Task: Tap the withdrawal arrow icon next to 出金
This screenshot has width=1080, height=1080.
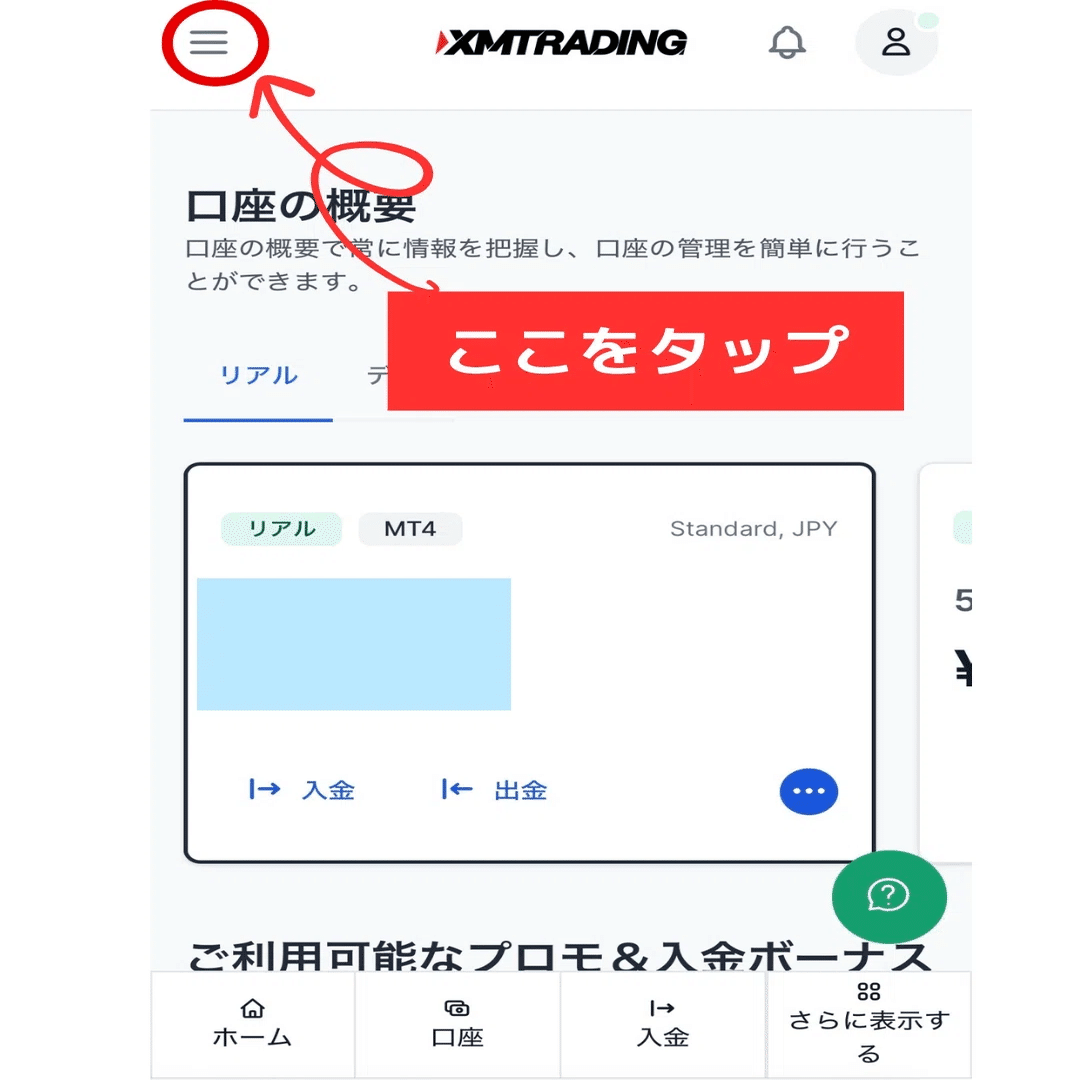Action: pyautogui.click(x=457, y=789)
